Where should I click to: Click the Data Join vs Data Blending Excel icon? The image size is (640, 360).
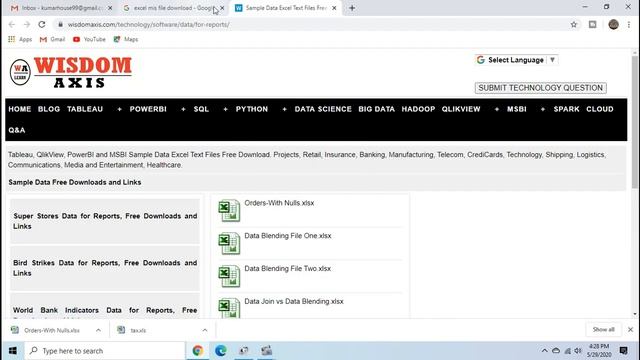point(229,308)
